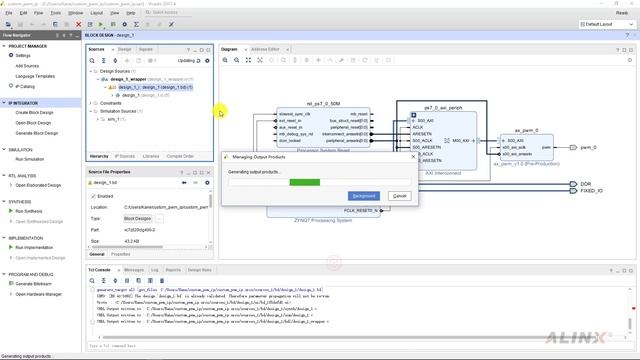Open Diagram settings gear at right edge
The height and width of the screenshot is (360, 640).
630,60
